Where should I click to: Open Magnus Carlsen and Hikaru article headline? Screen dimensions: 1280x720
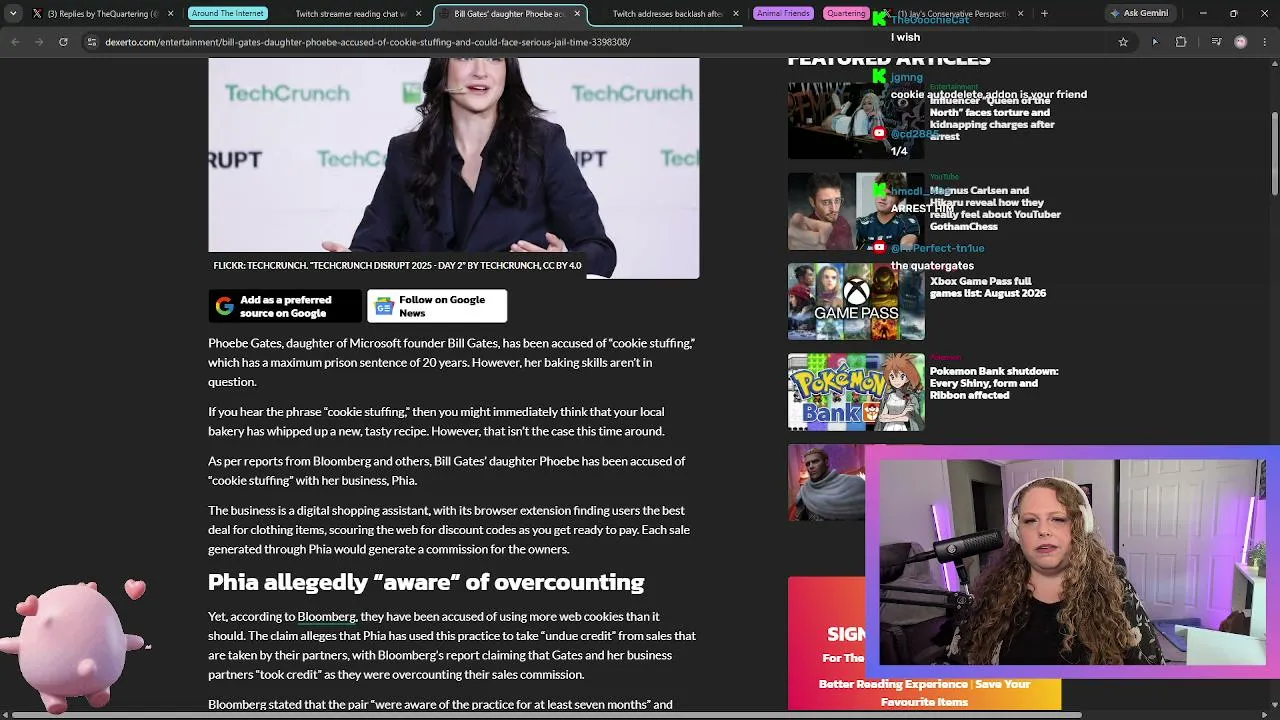click(x=995, y=208)
